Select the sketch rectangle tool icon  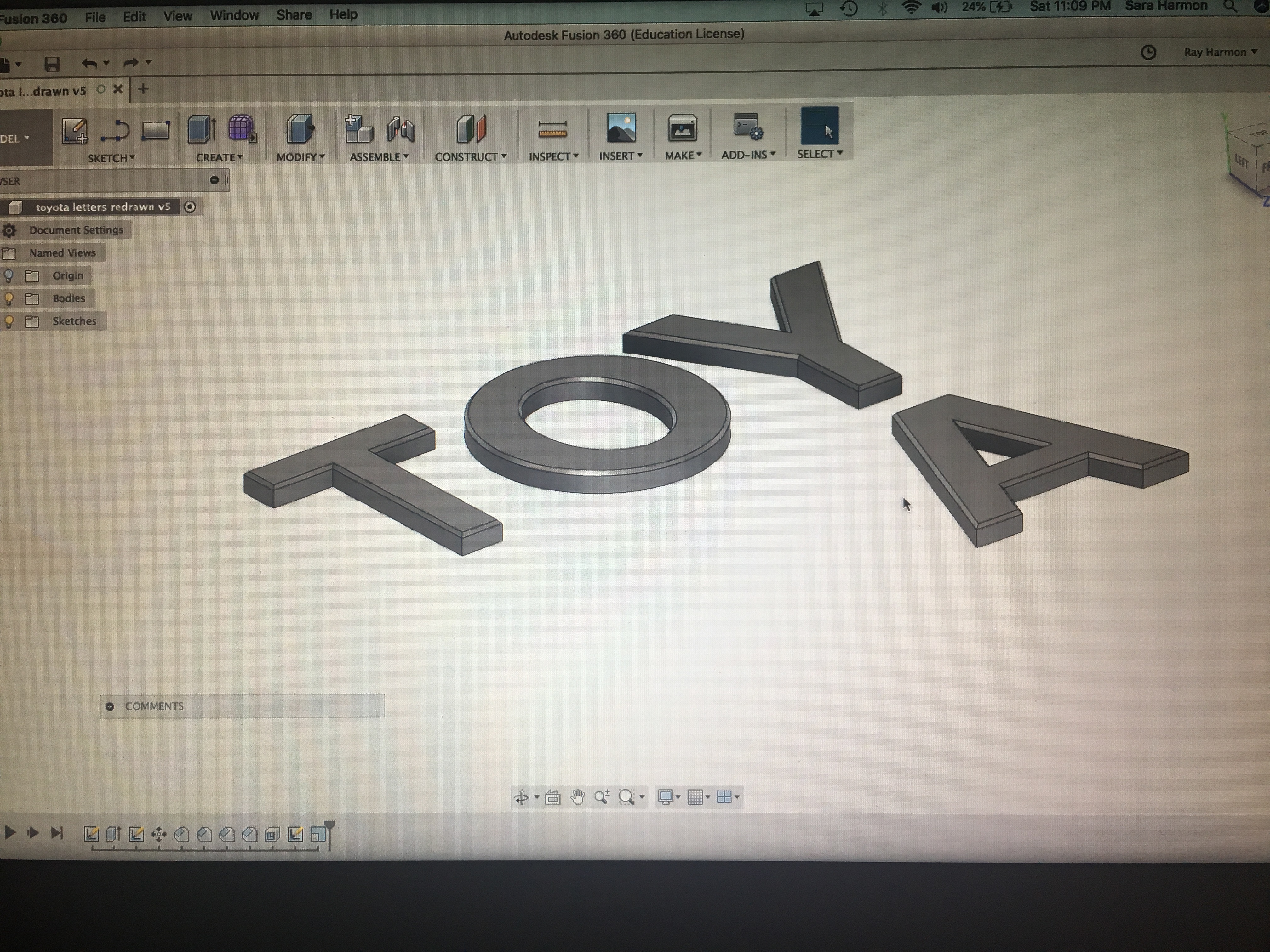point(156,130)
